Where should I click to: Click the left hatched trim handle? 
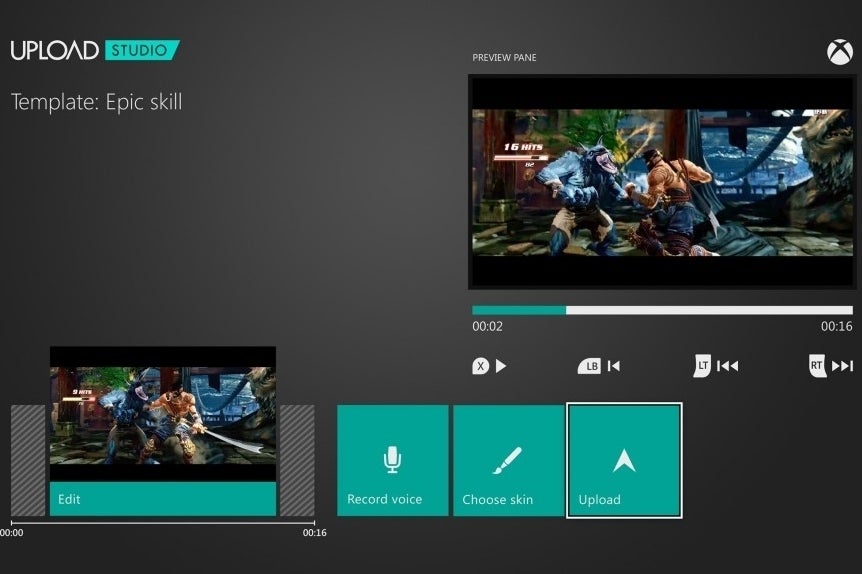(x=28, y=461)
